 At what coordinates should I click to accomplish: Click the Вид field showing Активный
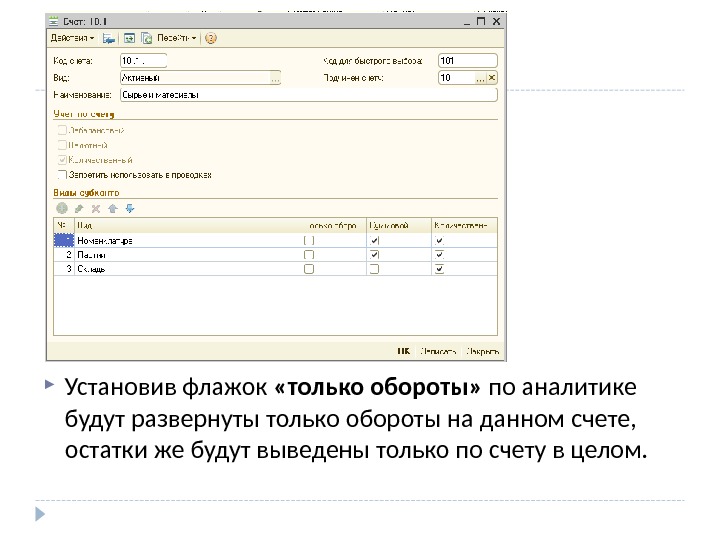tap(195, 78)
